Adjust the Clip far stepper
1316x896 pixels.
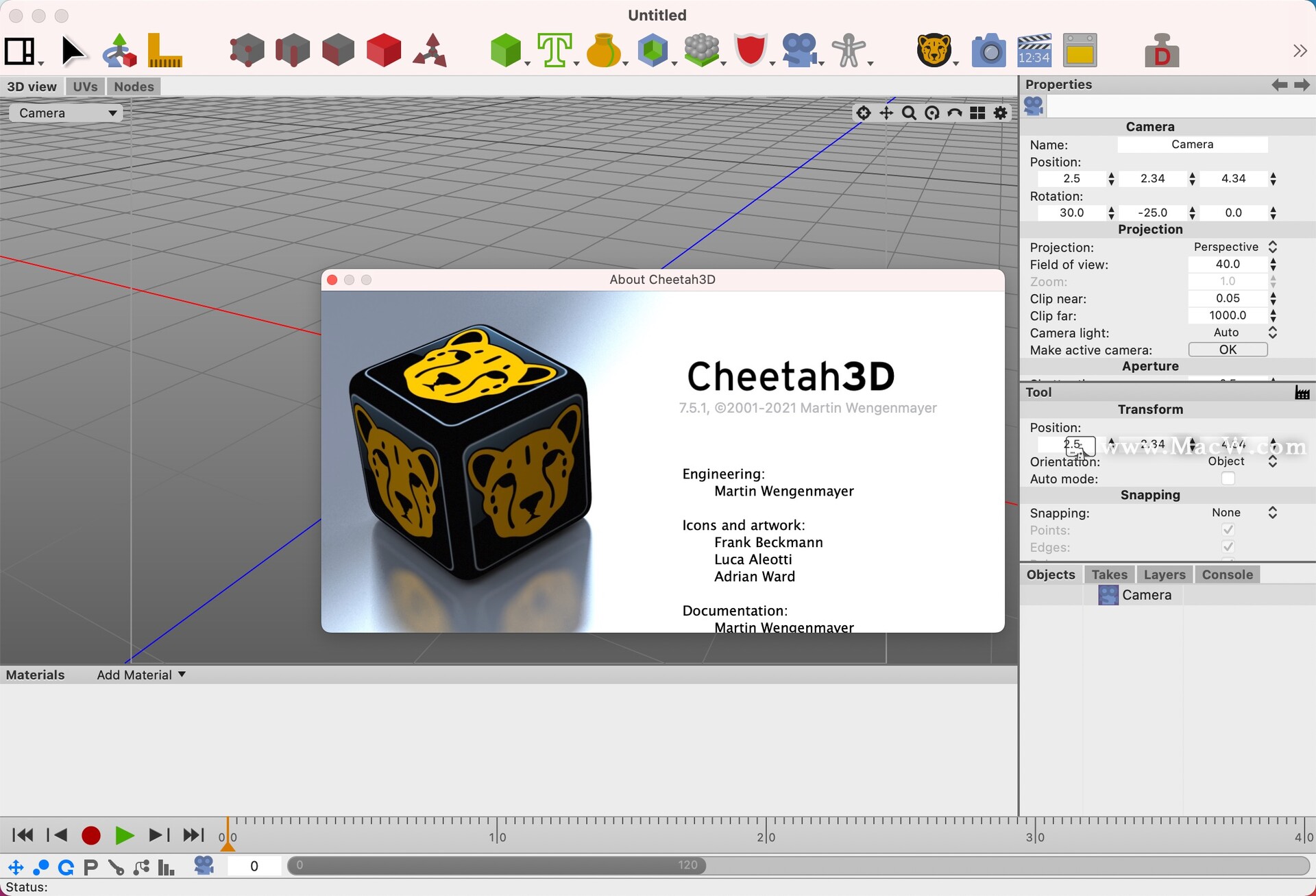pyautogui.click(x=1273, y=315)
